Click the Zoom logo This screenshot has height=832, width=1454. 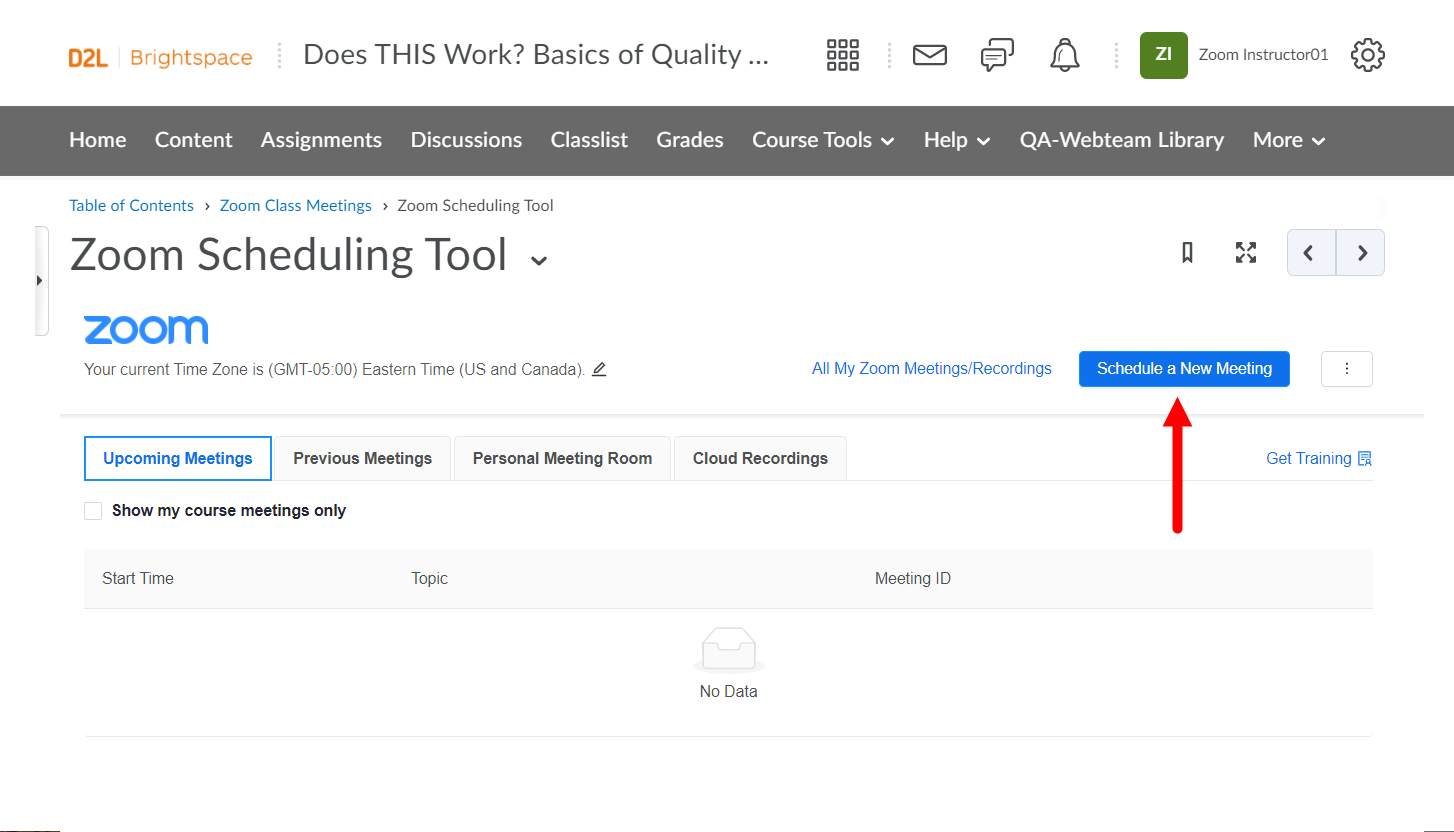pyautogui.click(x=146, y=330)
